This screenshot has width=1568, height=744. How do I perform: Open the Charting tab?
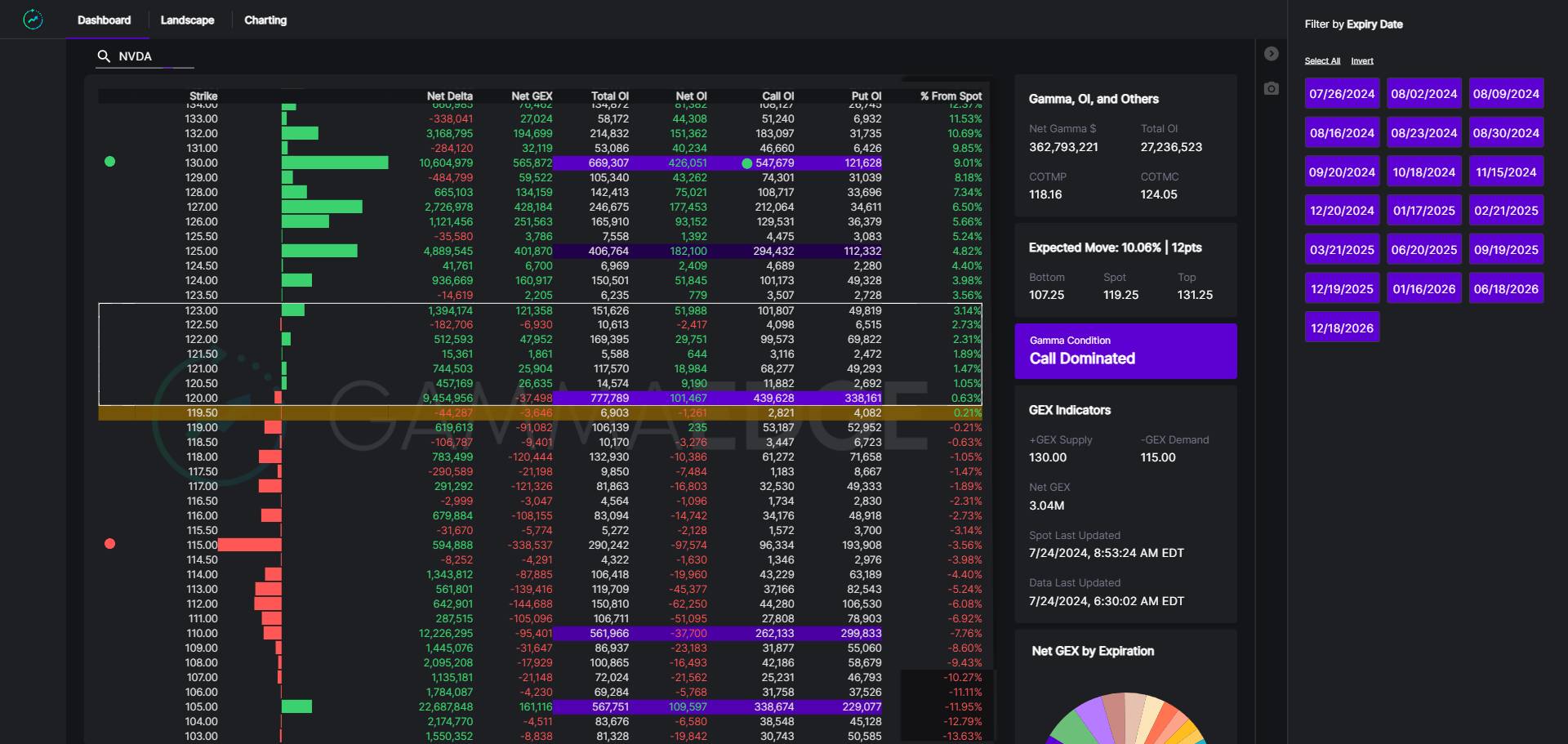[x=265, y=20]
